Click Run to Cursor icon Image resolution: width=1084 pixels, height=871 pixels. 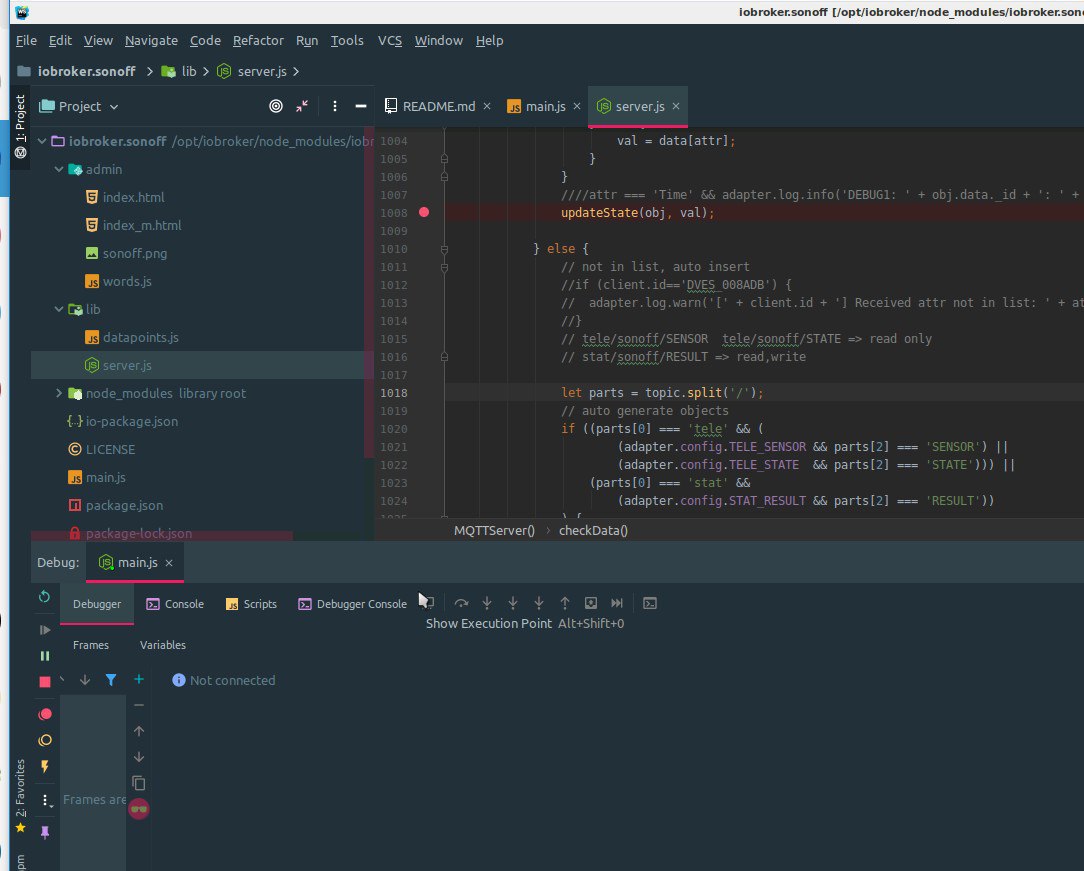tap(617, 603)
